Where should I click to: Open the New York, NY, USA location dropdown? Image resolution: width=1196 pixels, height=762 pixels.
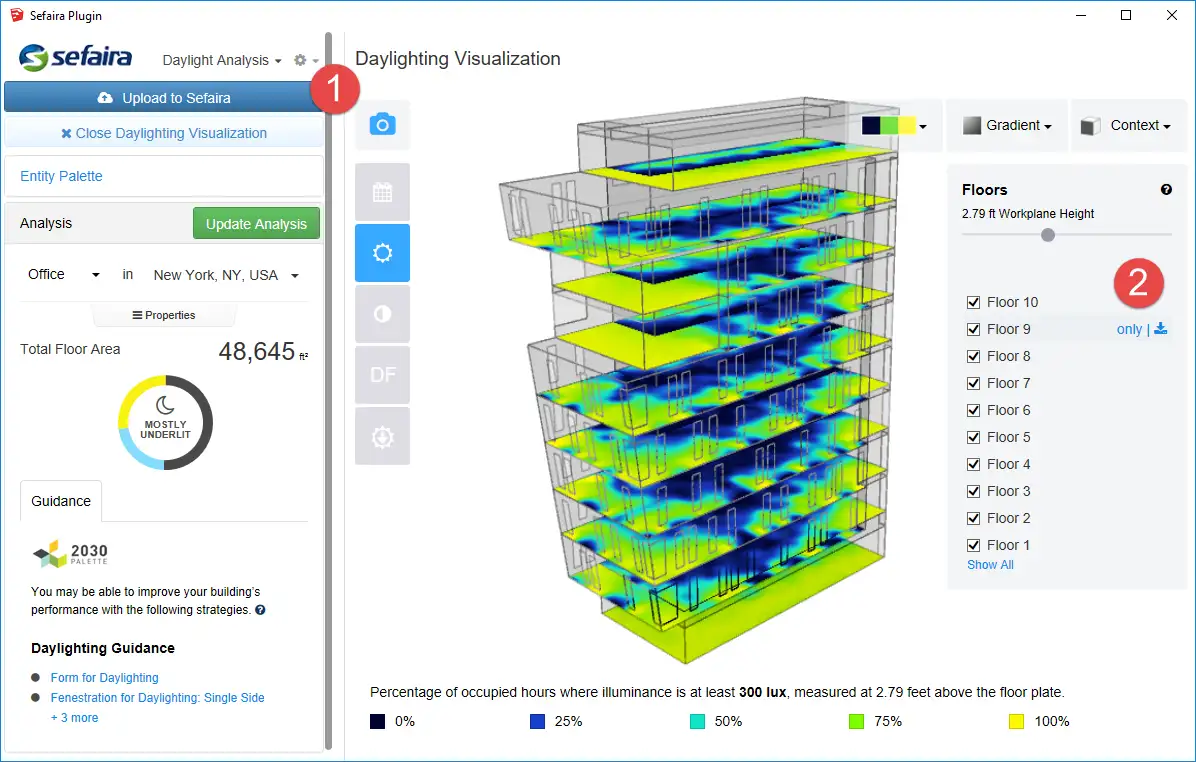[226, 275]
